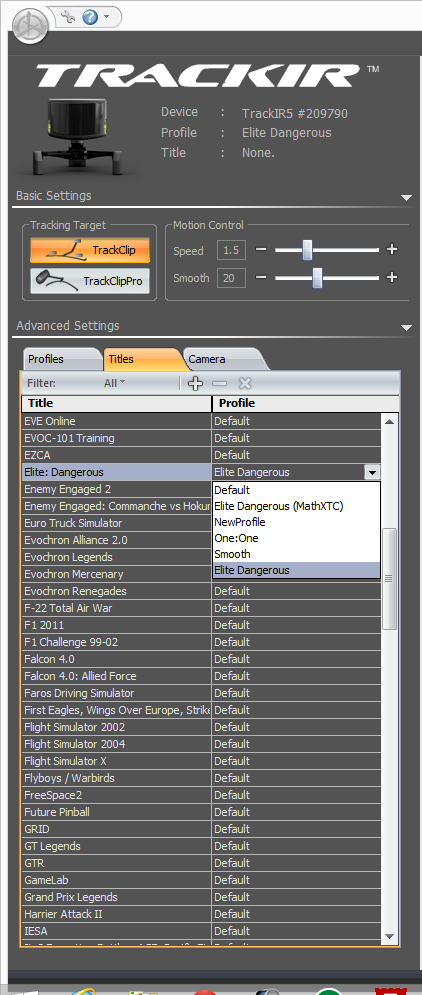Select the Flight Simulator 2004 row

tap(116, 744)
